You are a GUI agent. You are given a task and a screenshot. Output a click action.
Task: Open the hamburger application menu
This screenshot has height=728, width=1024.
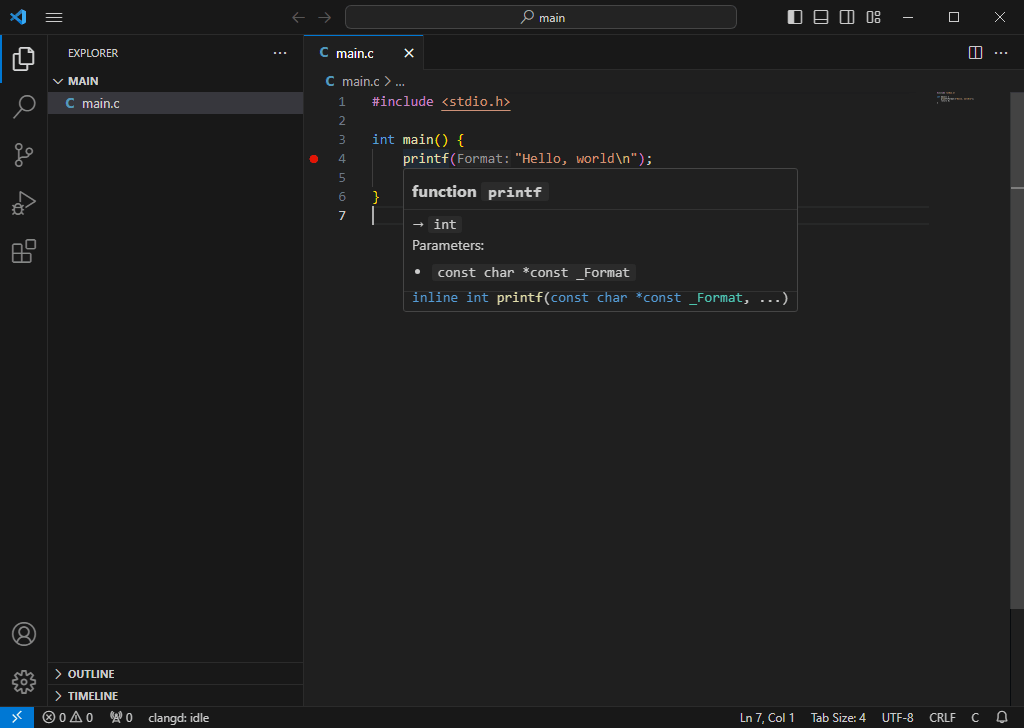coord(54,18)
